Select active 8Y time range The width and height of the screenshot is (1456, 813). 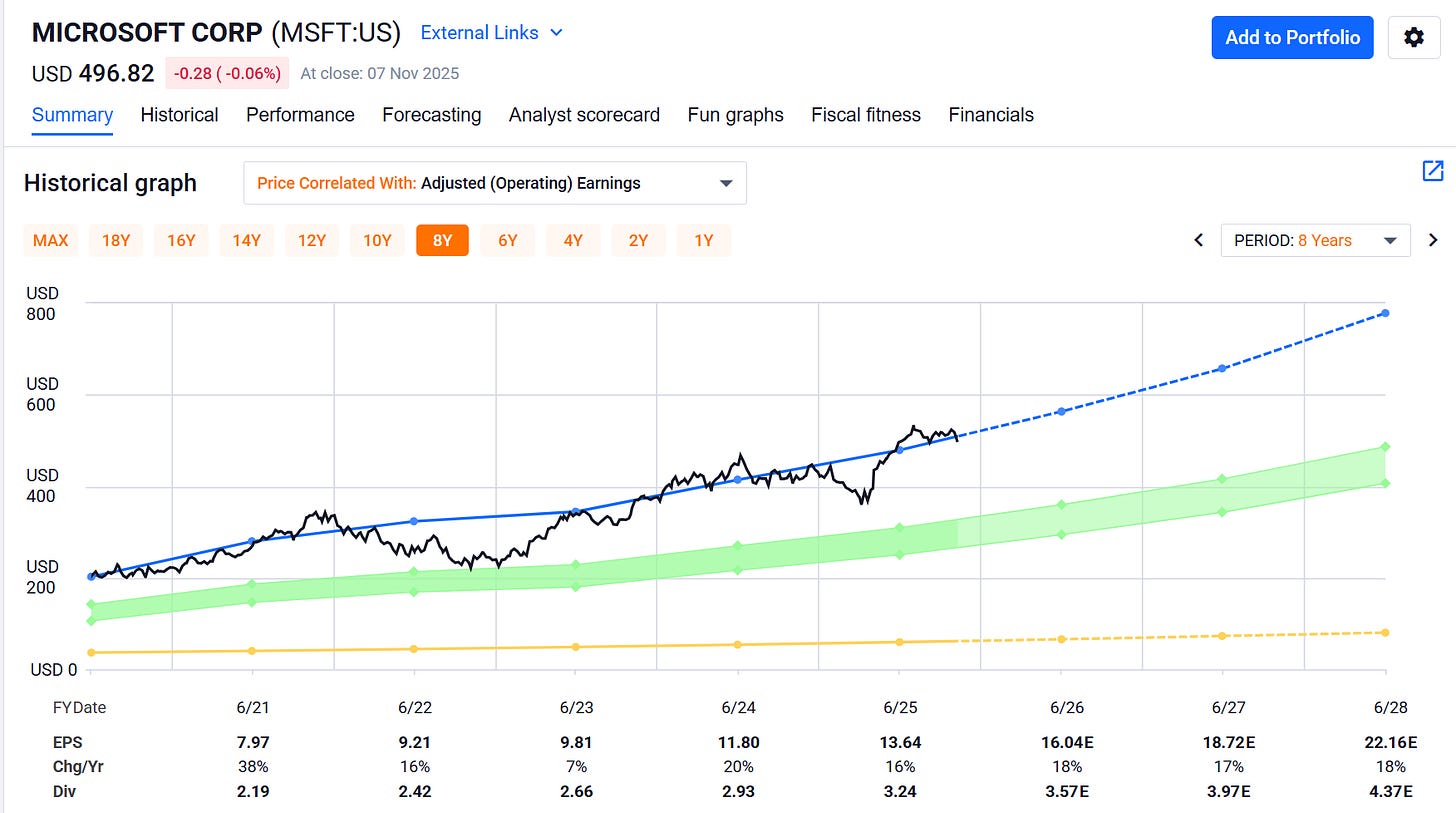coord(442,240)
